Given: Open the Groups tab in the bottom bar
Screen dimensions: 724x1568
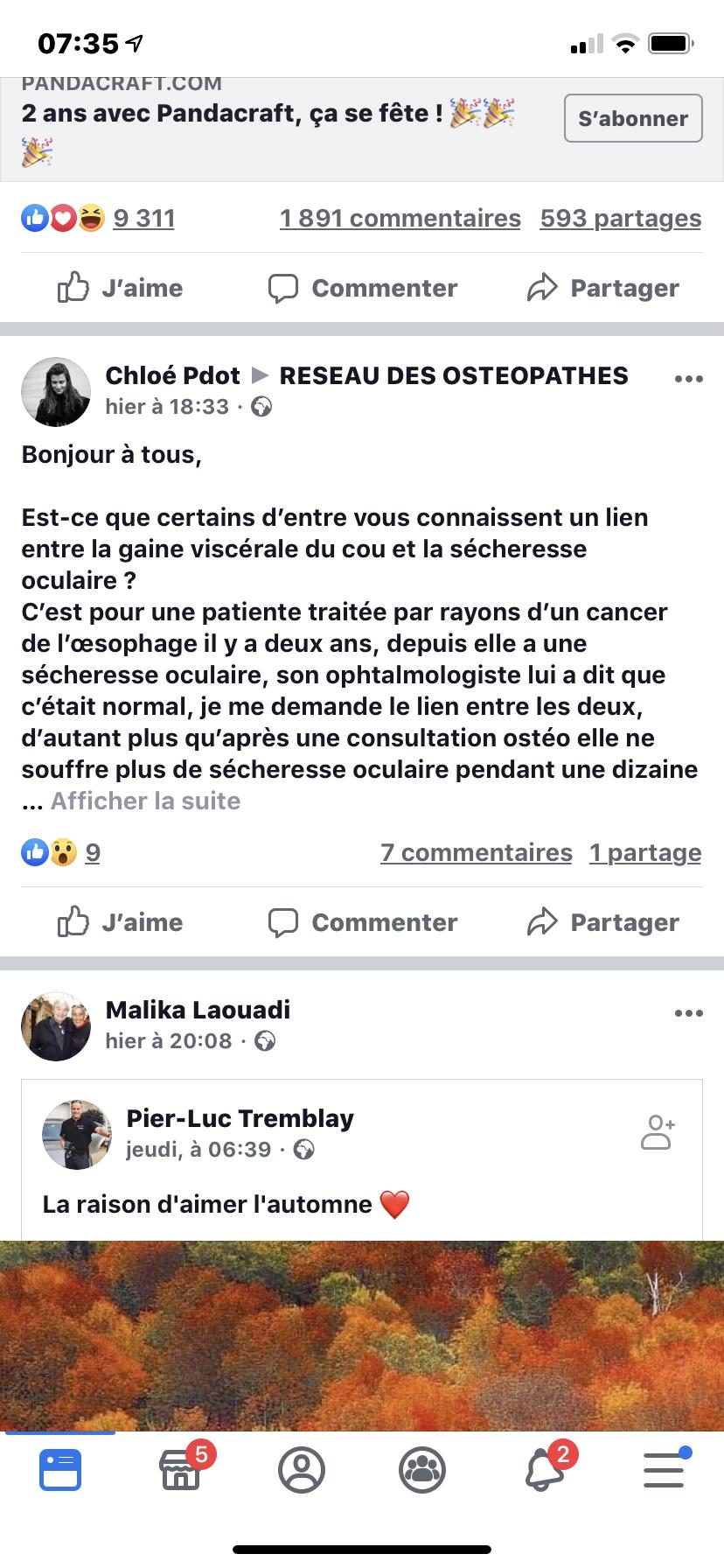Looking at the screenshot, I should click(422, 1470).
